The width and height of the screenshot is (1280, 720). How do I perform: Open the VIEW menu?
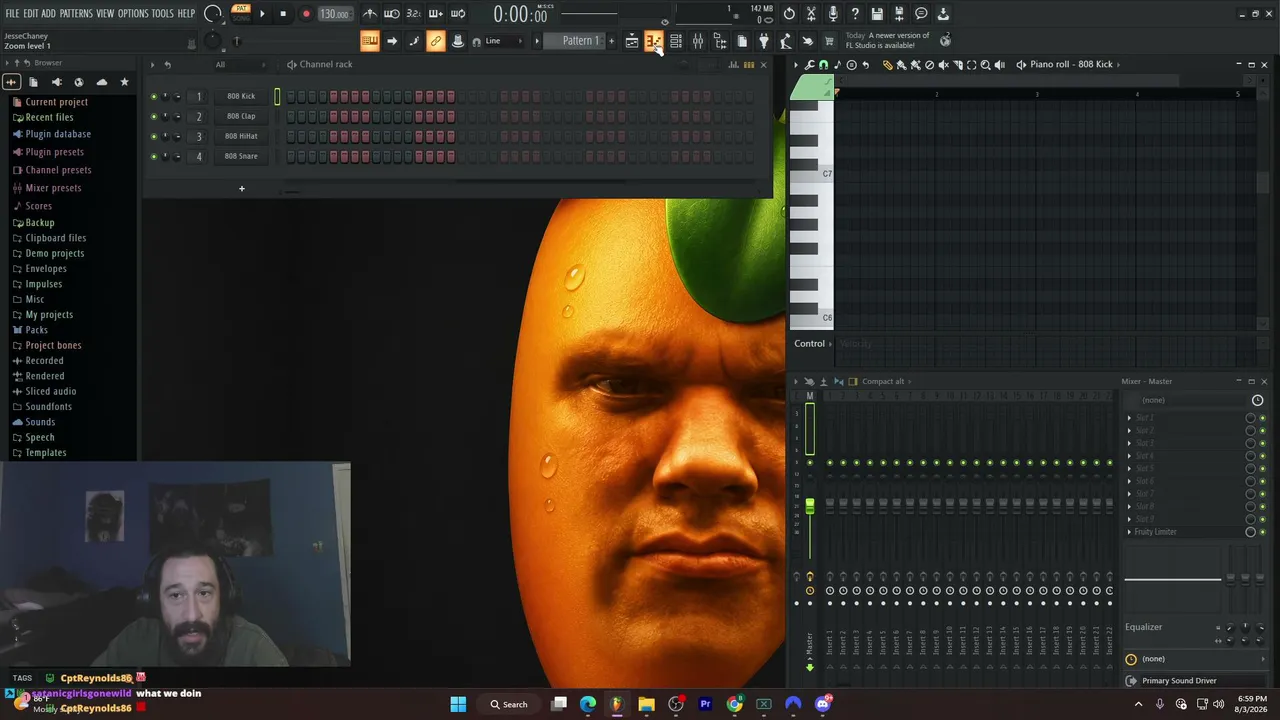point(105,14)
